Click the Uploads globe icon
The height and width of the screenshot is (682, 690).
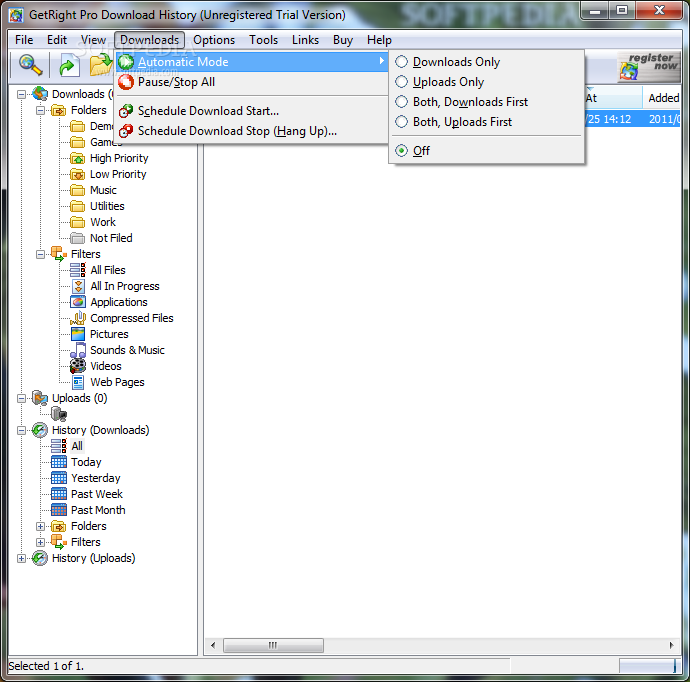[40, 398]
